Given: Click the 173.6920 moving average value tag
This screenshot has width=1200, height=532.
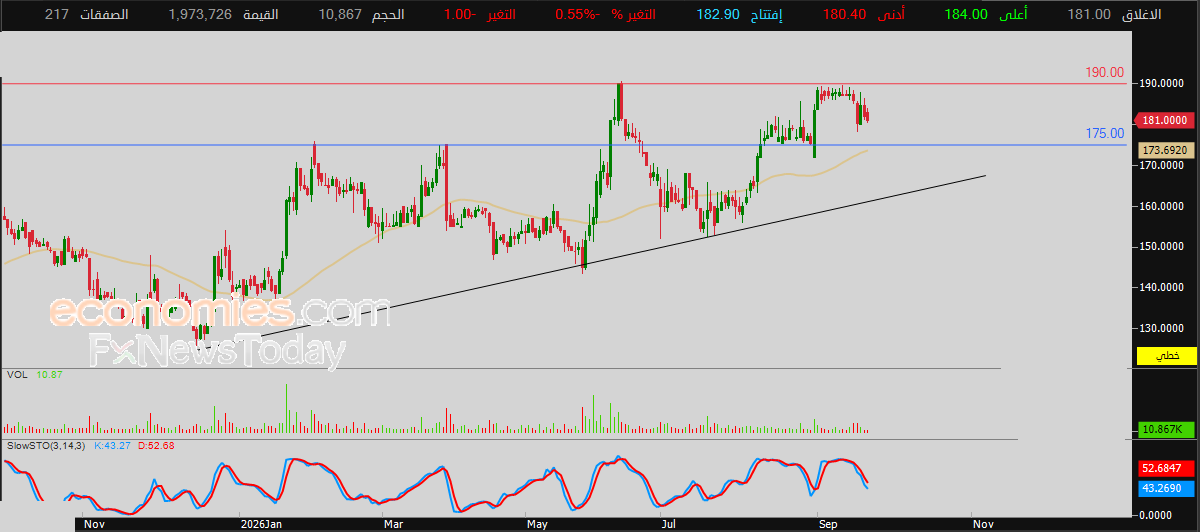Looking at the screenshot, I should pos(1166,149).
